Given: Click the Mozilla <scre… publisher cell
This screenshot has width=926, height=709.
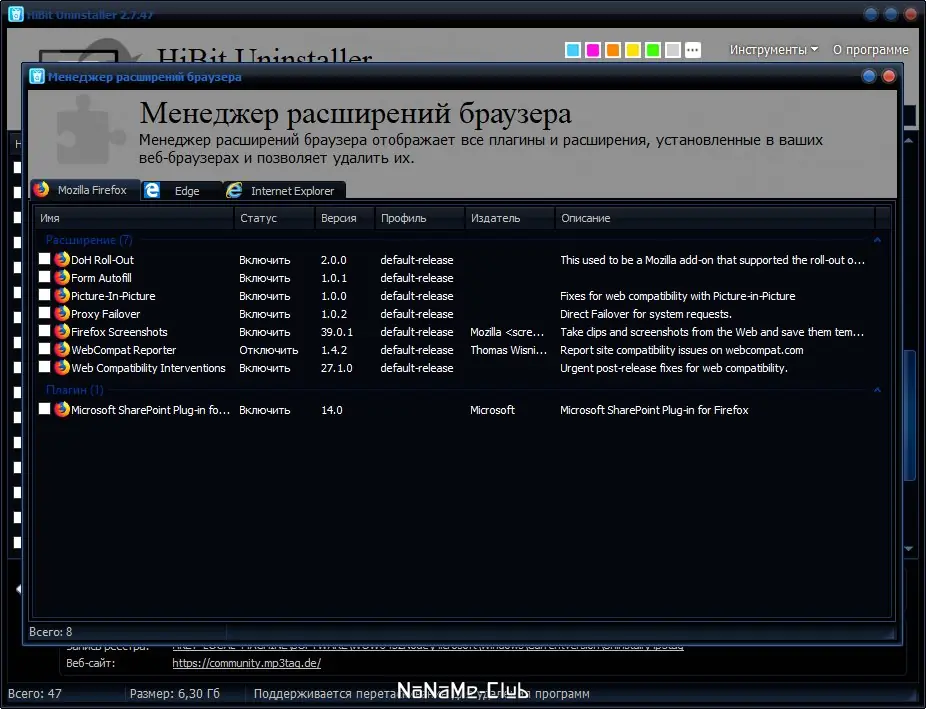Looking at the screenshot, I should coord(507,332).
